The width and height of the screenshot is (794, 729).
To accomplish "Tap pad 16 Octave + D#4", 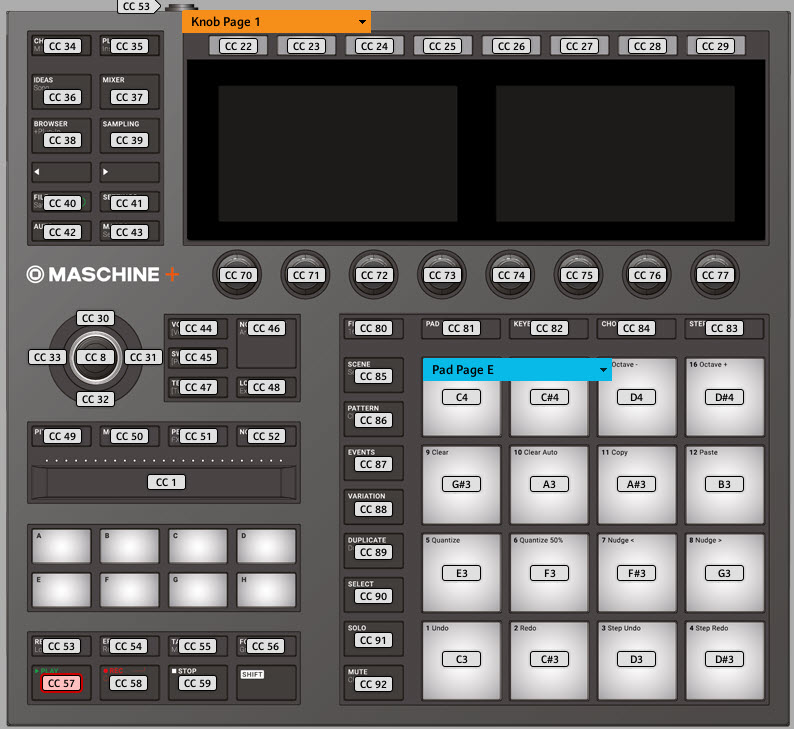I will pos(725,397).
